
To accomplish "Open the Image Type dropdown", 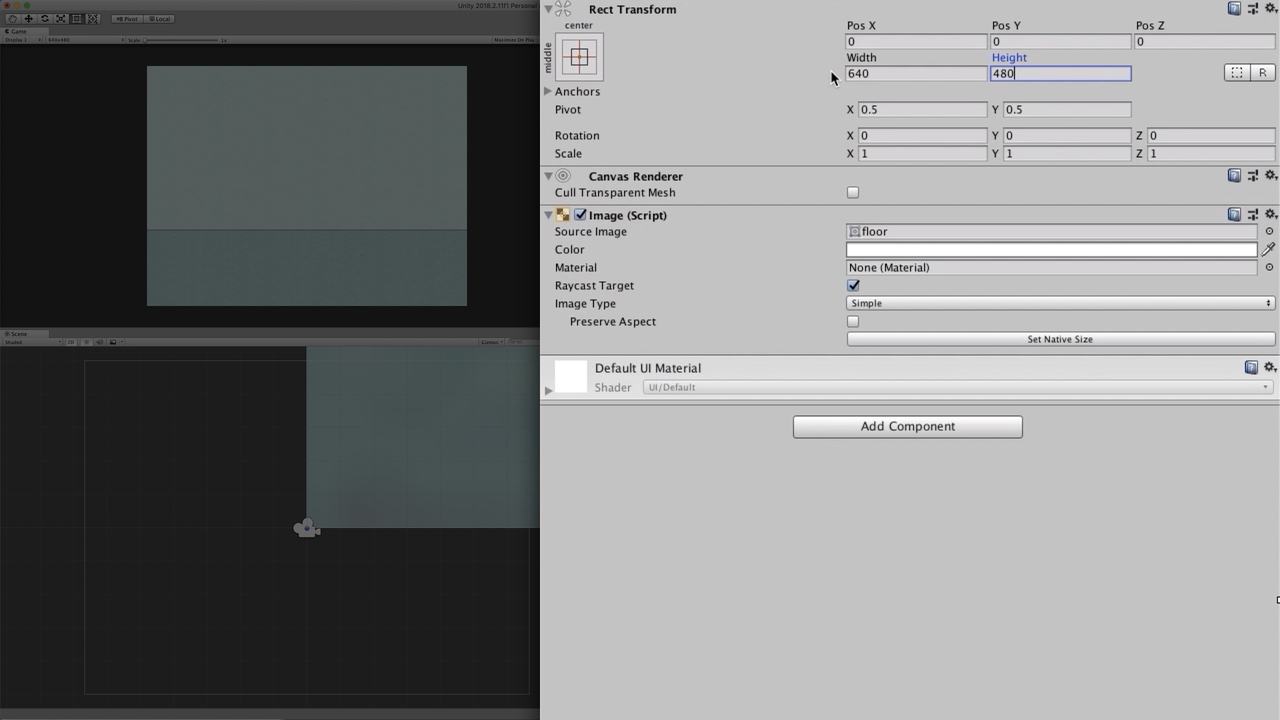I will 1060,304.
